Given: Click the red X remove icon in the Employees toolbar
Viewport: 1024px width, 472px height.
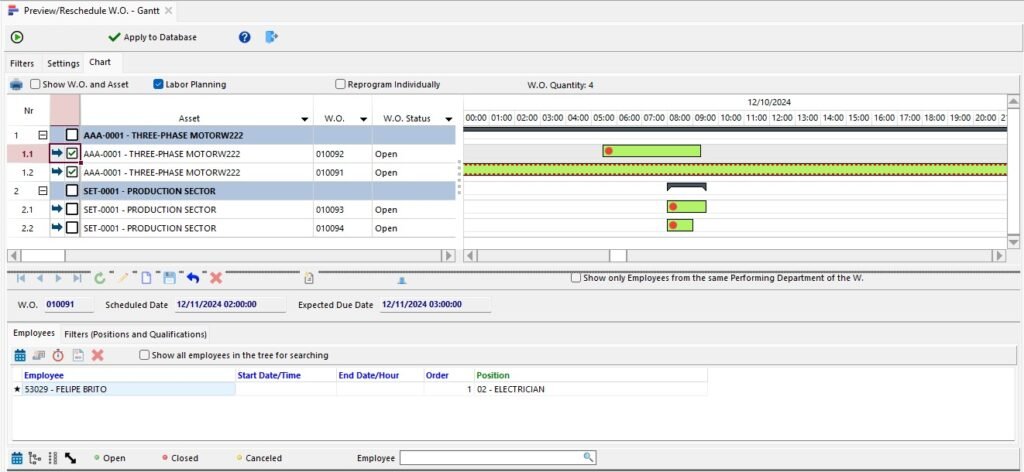Looking at the screenshot, I should click(97, 355).
